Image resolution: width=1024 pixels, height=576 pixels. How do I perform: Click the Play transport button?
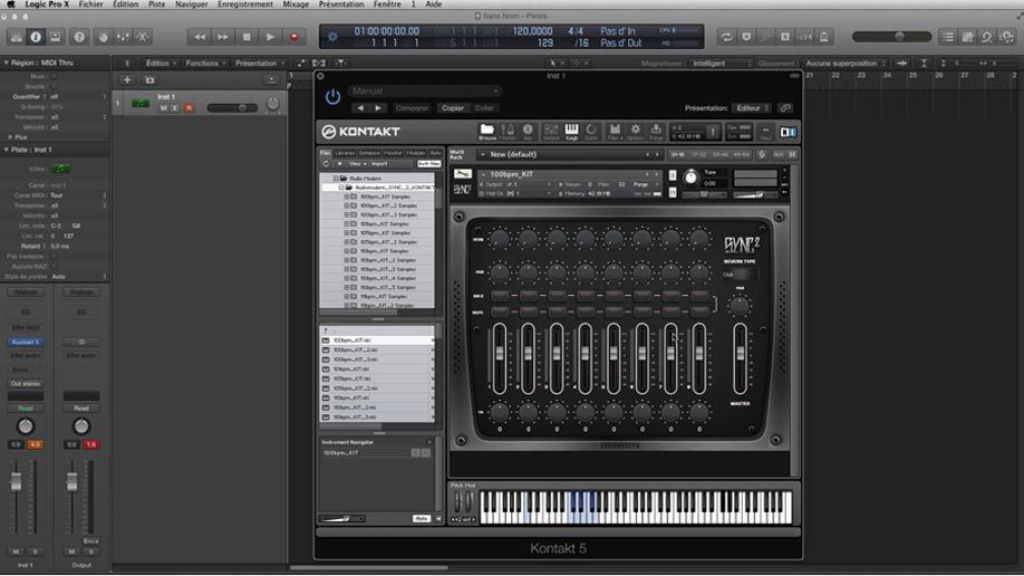point(270,37)
